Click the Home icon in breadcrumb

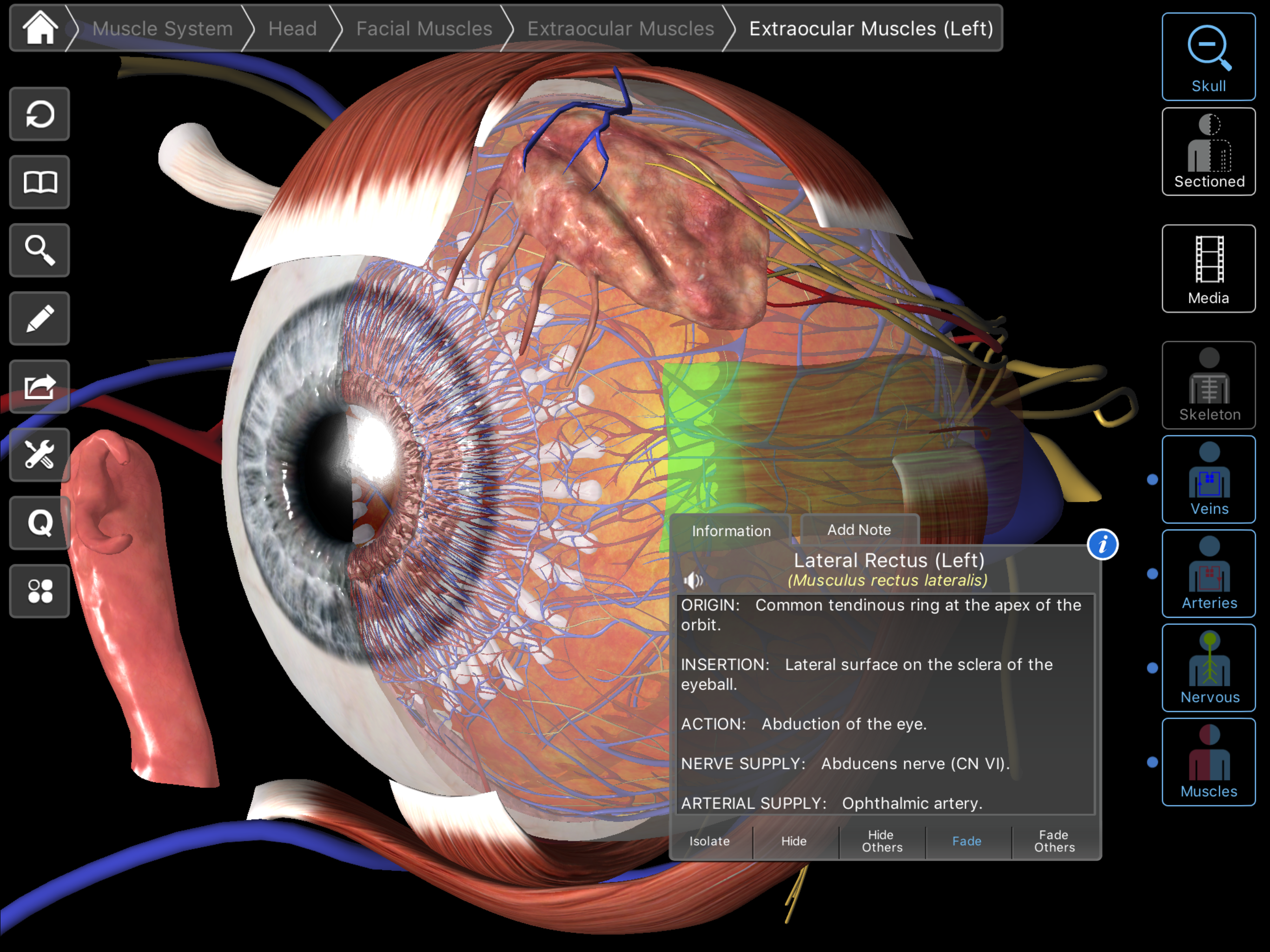click(x=40, y=28)
